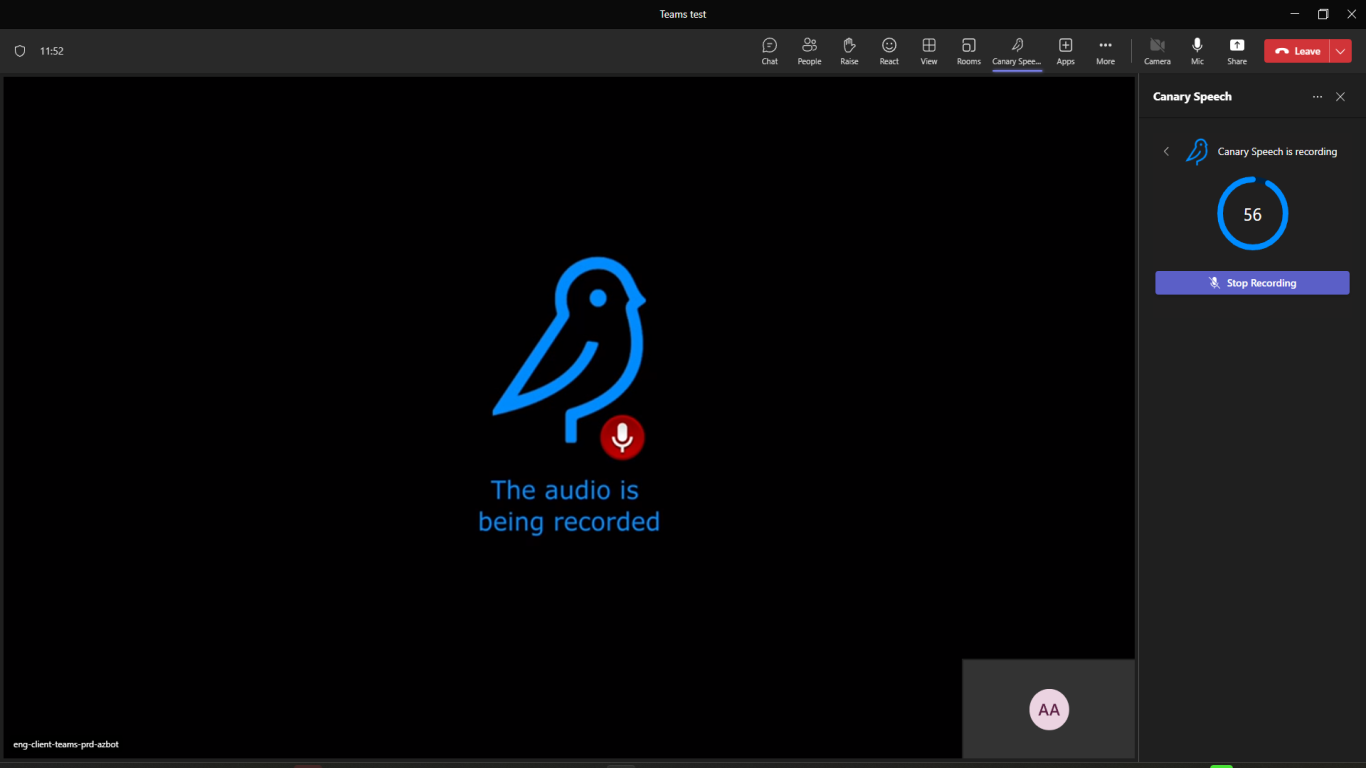
Task: Click the meeting timer 11:52
Action: click(52, 51)
